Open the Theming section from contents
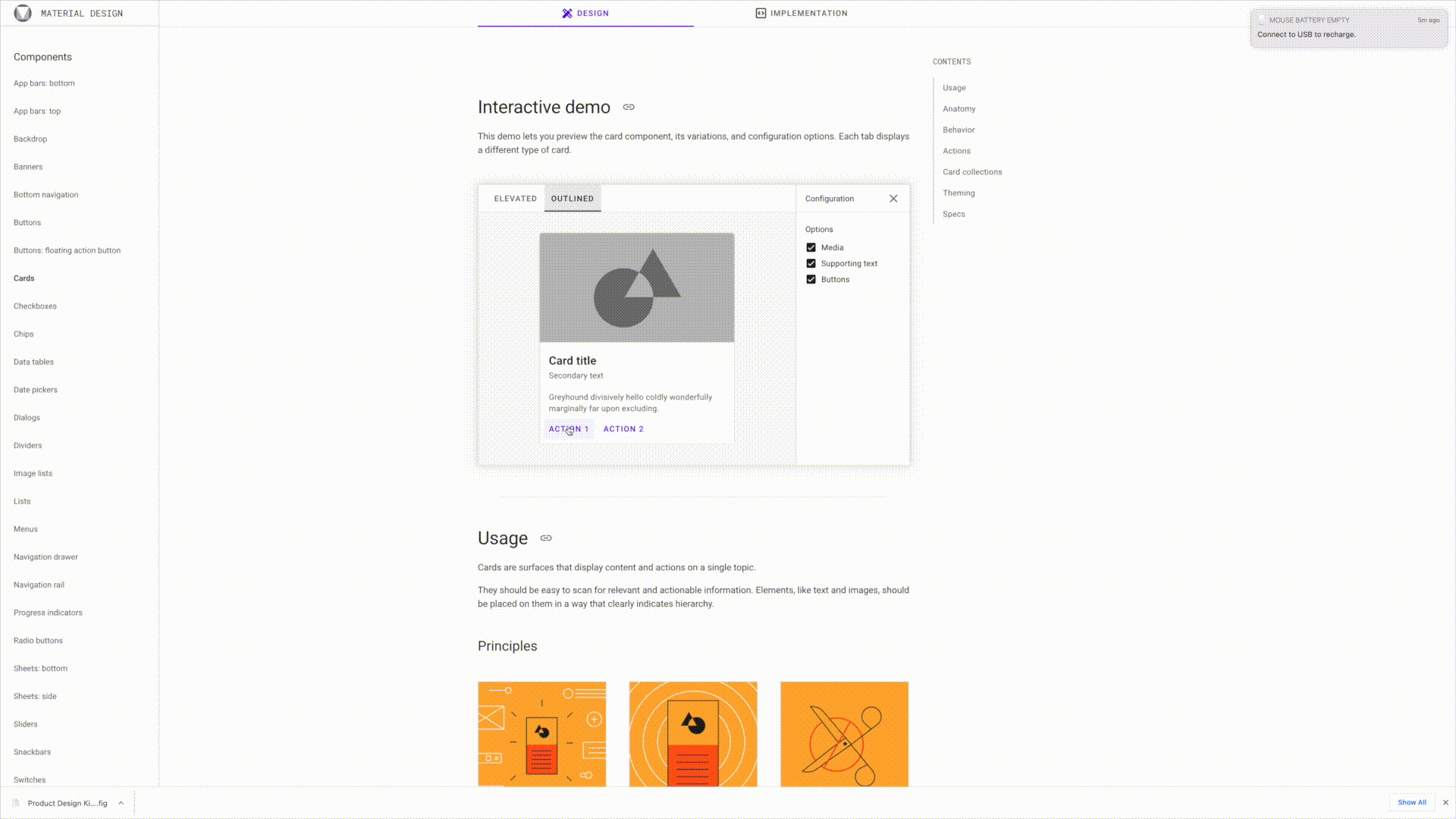Screen dimensions: 1456x819 (959, 193)
